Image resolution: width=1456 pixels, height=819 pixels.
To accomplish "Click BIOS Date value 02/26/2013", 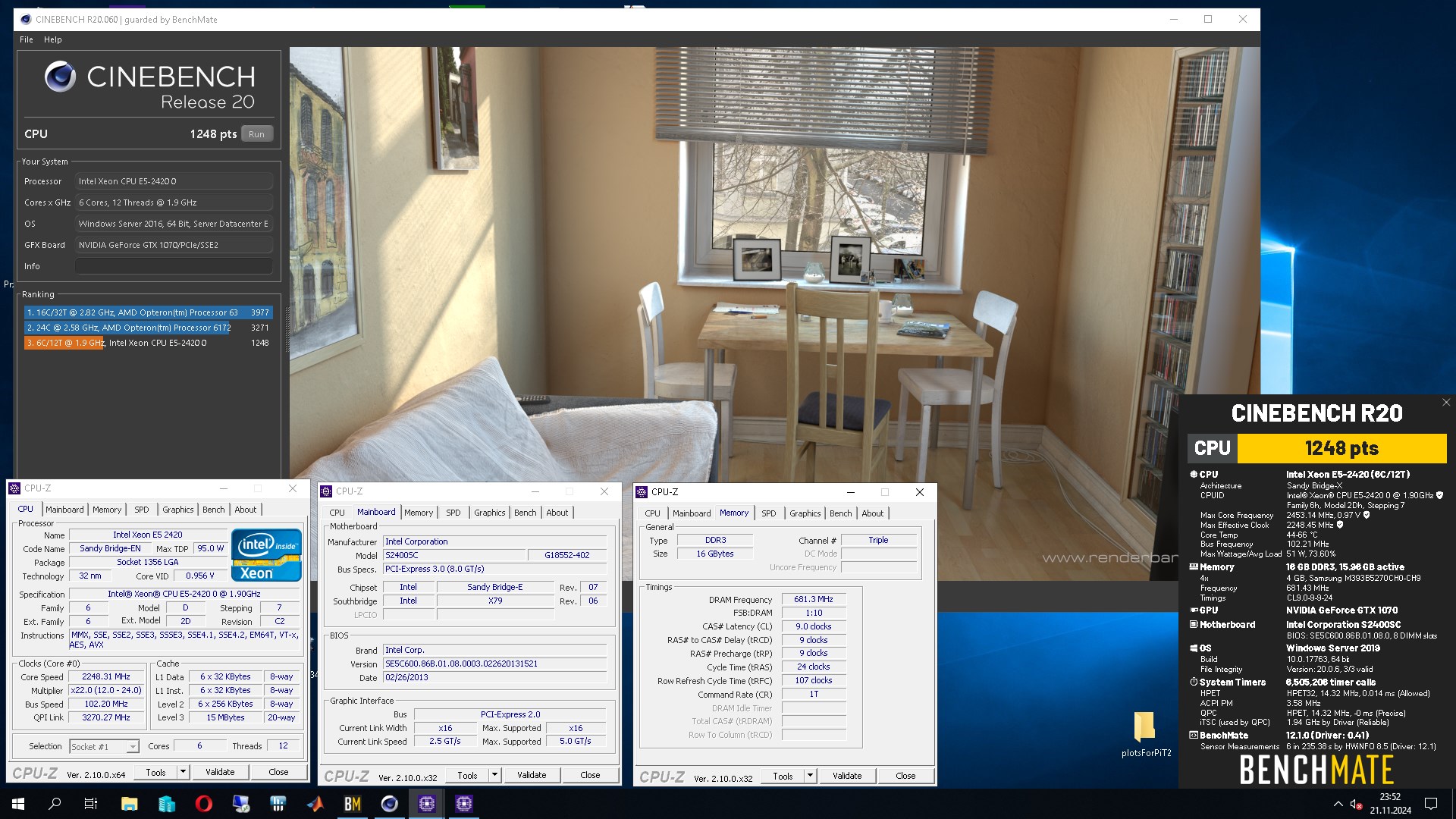I will 494,678.
